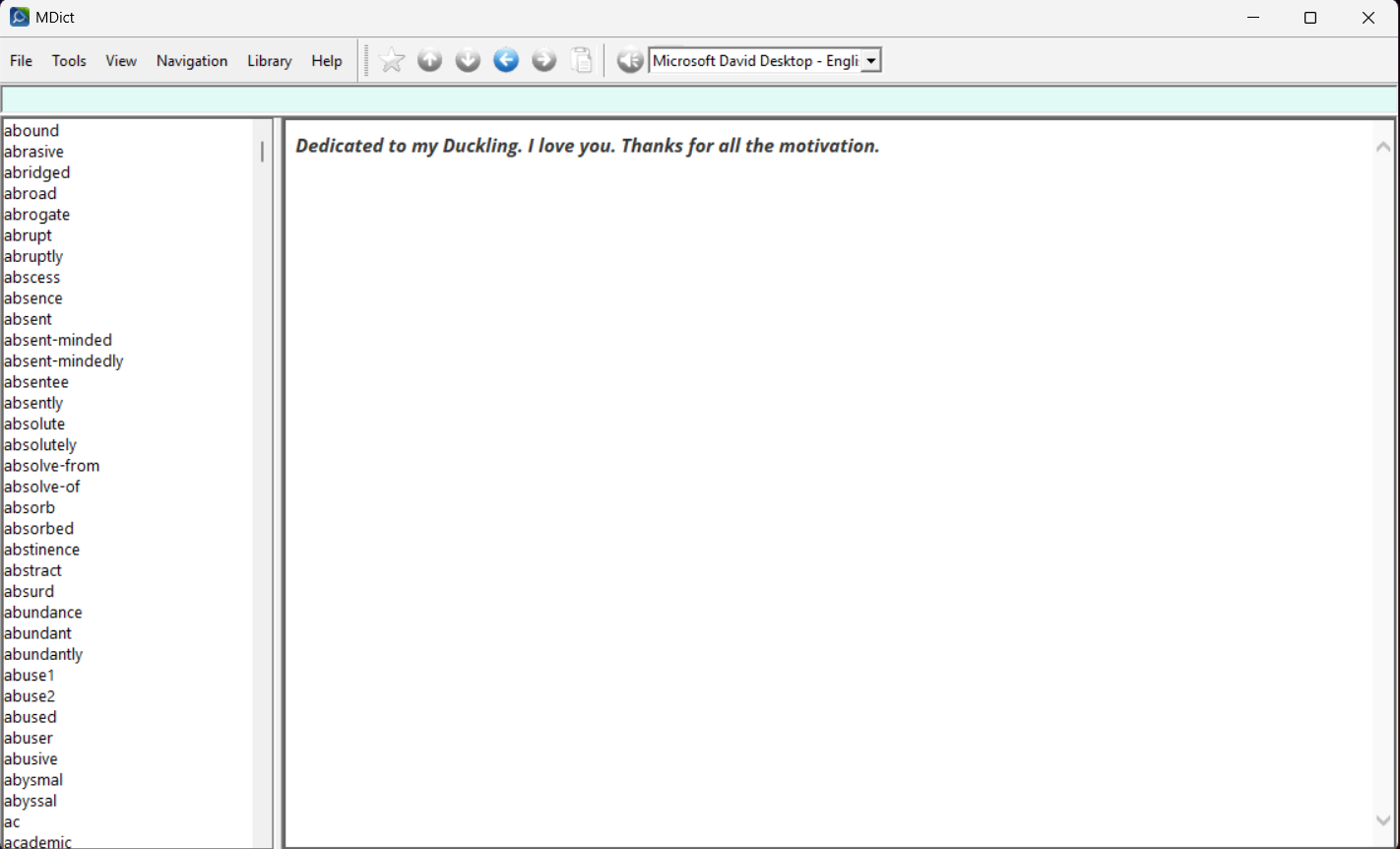Screen dimensions: 1400x849
Task: Open the text-to-speech voice dropdown
Action: 871,61
